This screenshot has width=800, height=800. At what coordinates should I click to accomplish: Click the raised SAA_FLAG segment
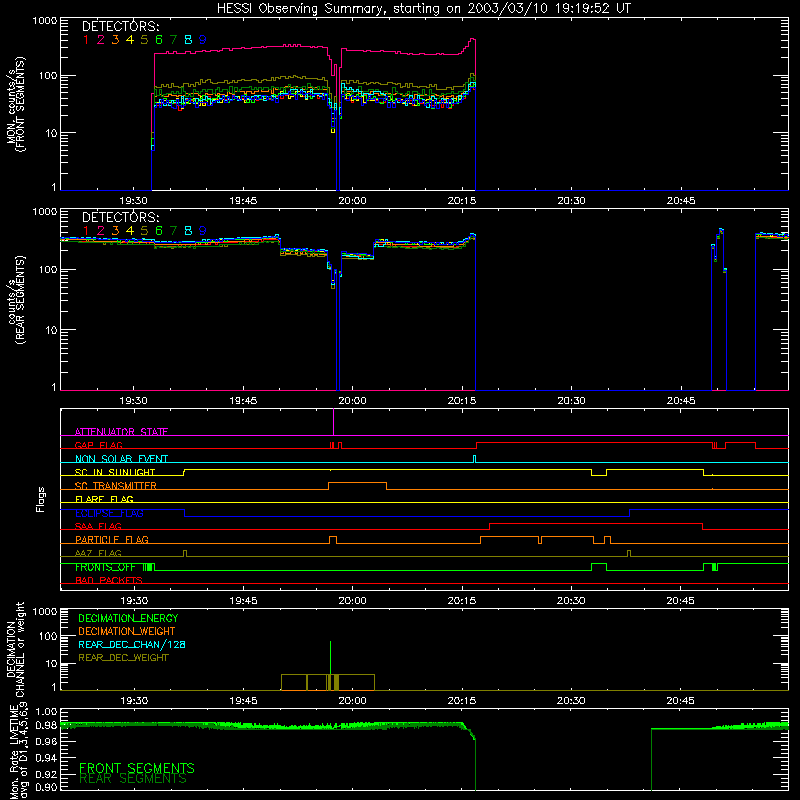[x=596, y=523]
